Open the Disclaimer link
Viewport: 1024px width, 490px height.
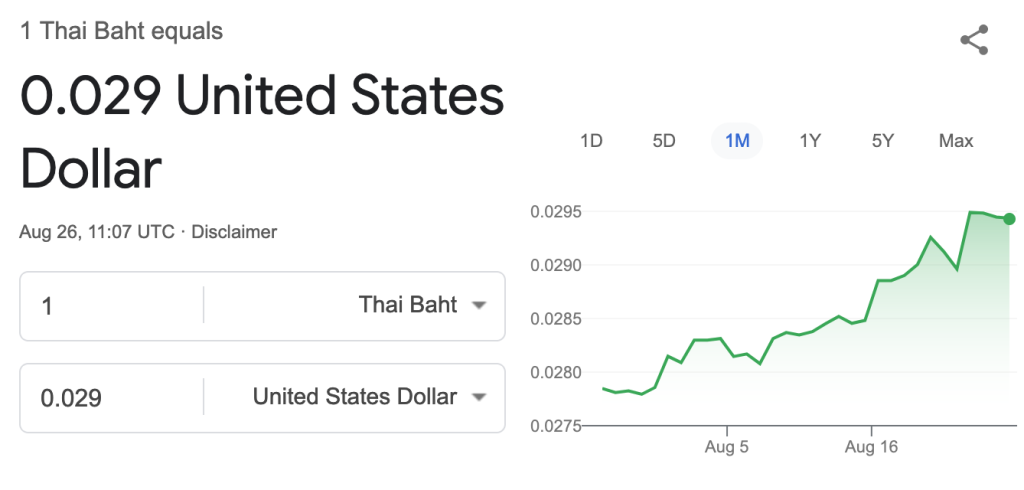[x=234, y=232]
